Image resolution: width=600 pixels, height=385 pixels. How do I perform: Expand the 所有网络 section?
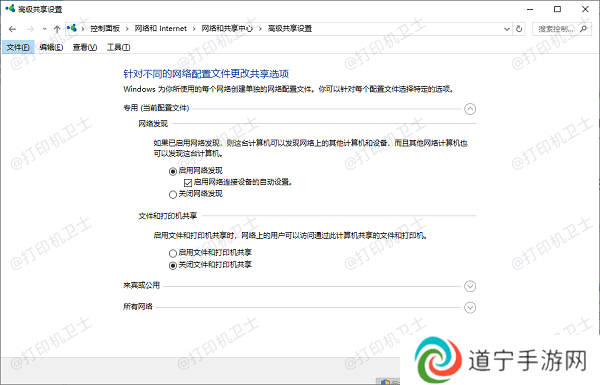pyautogui.click(x=470, y=307)
